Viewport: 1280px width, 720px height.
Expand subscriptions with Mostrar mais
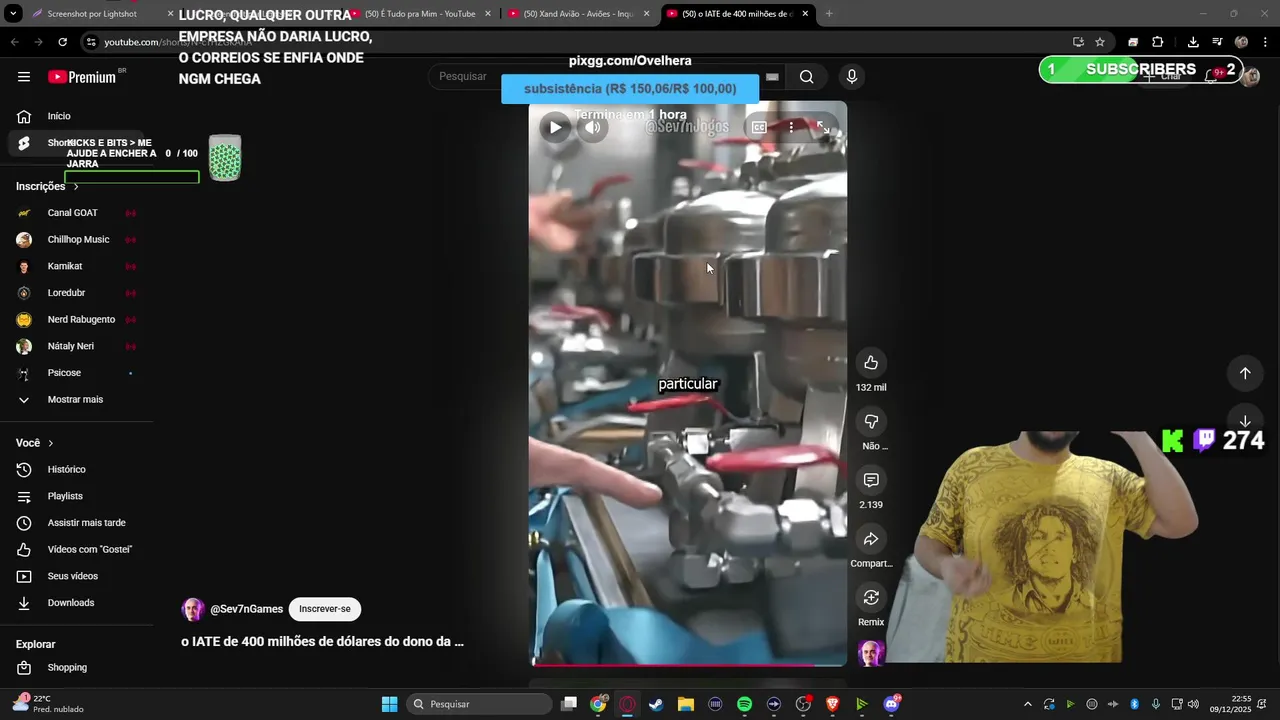[76, 400]
